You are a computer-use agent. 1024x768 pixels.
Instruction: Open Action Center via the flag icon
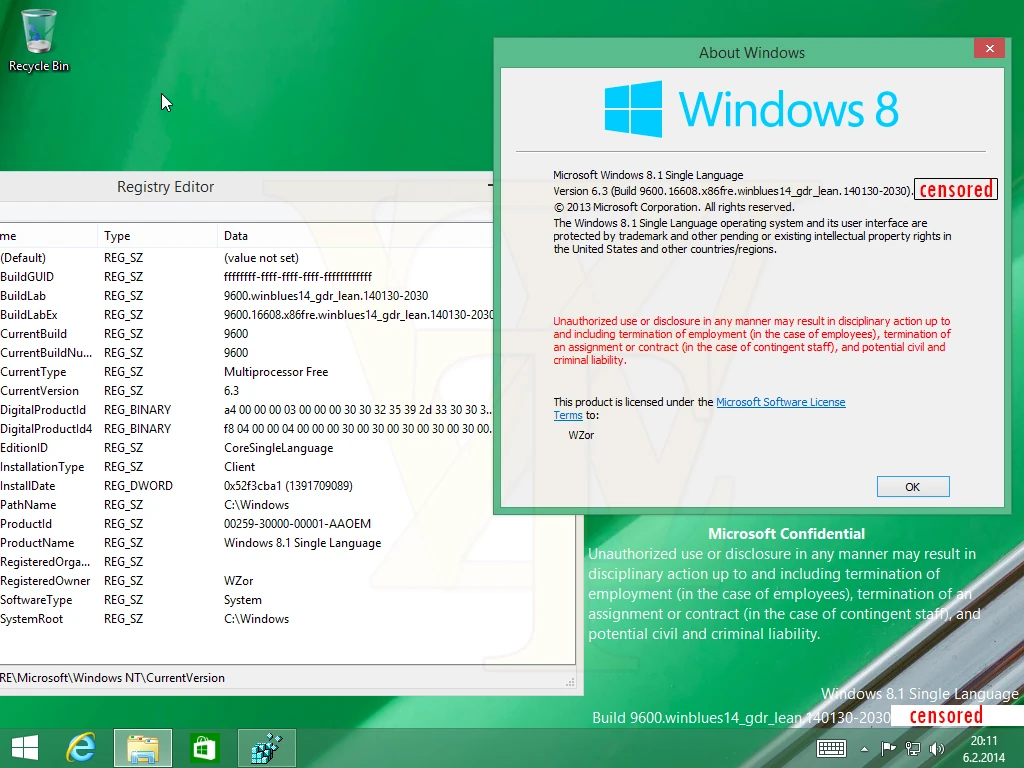[x=888, y=748]
